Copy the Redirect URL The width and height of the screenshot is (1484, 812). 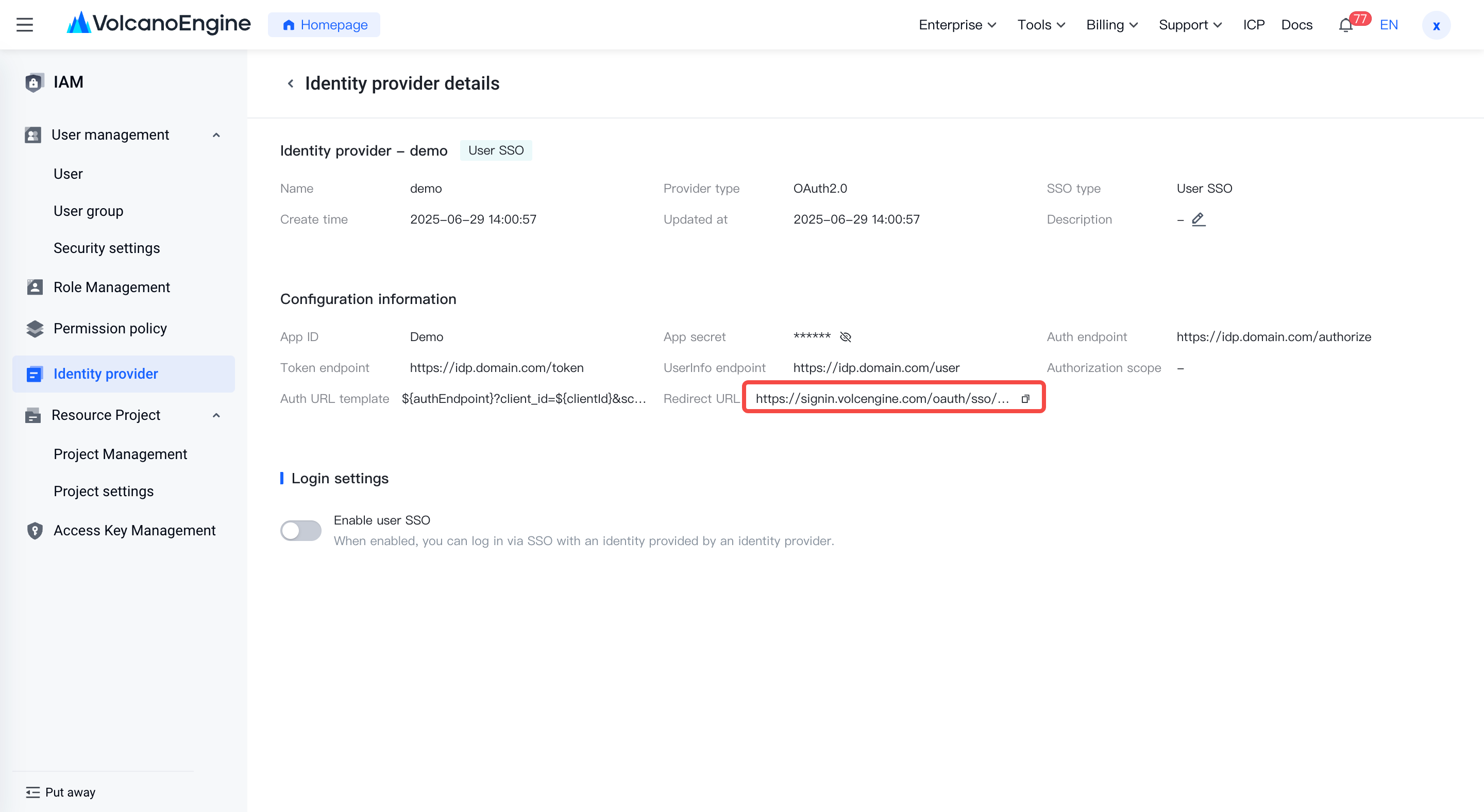point(1025,398)
